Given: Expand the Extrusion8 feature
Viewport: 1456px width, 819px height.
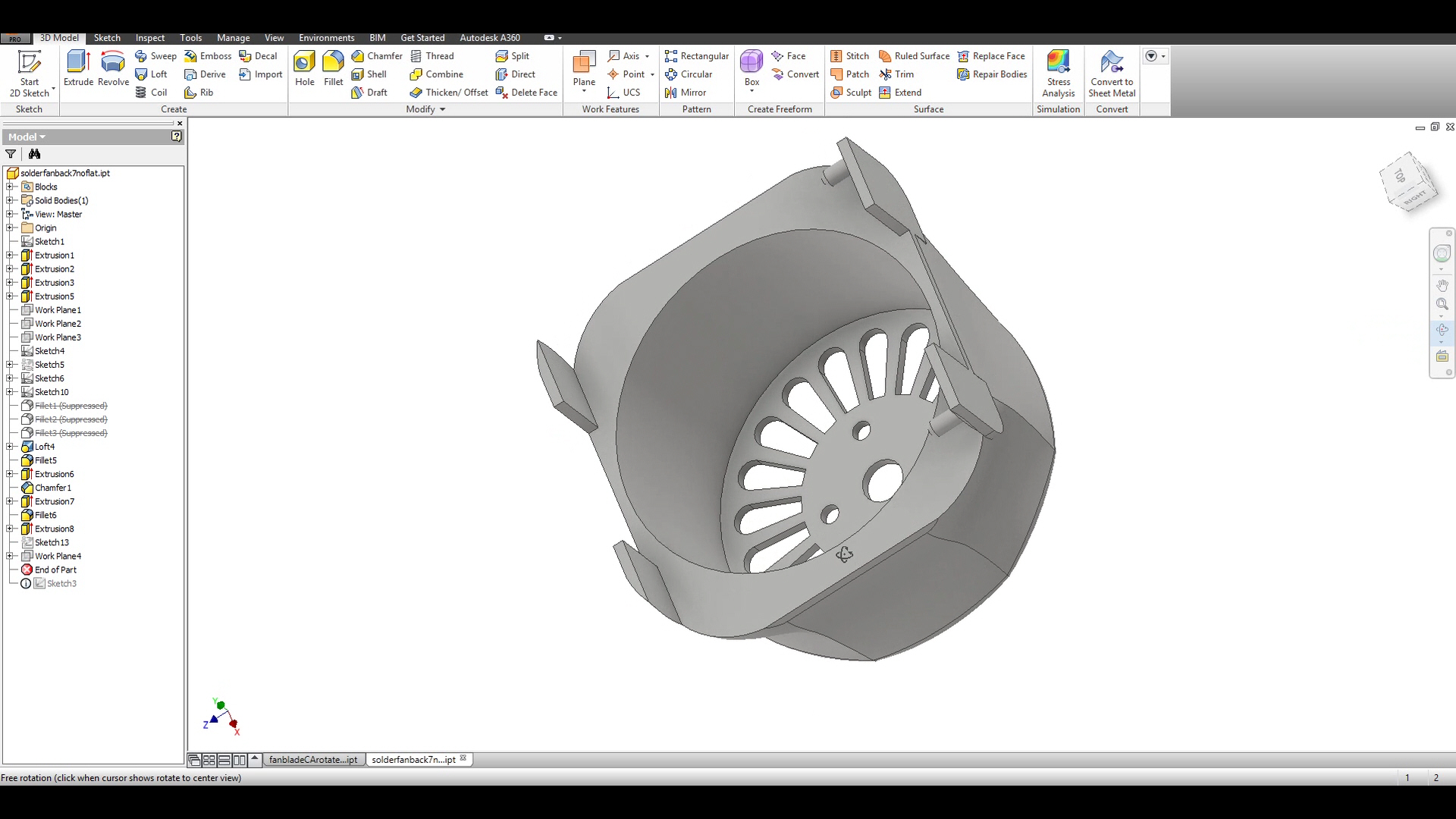Looking at the screenshot, I should [x=10, y=529].
